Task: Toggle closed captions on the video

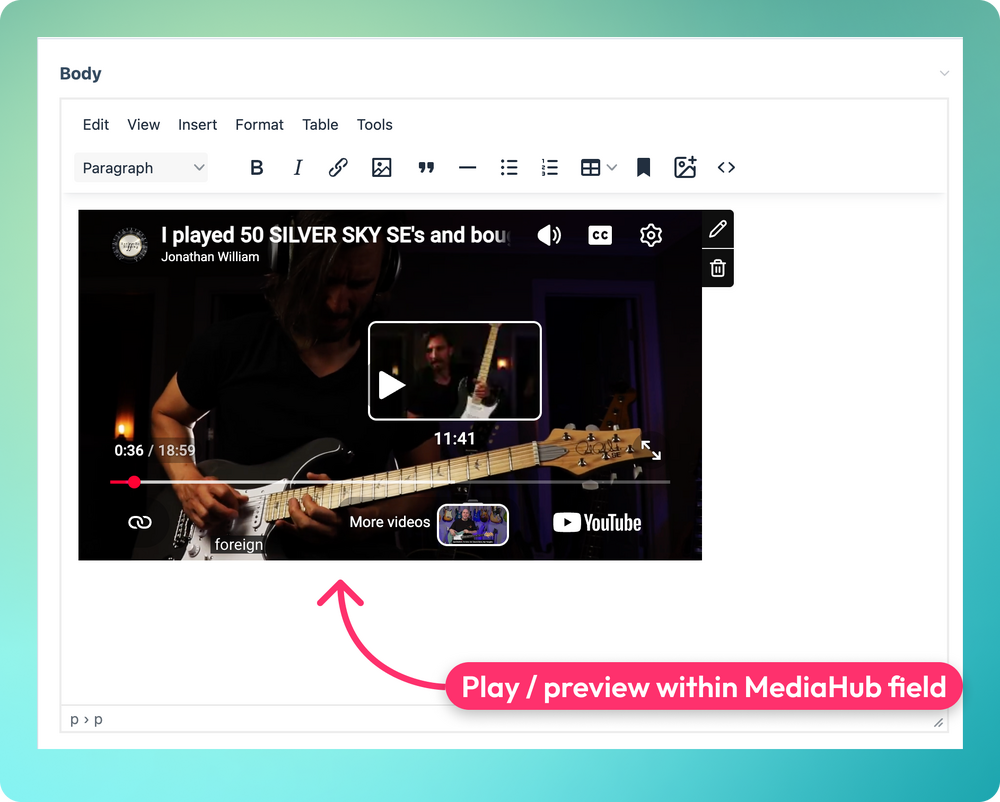Action: tap(600, 235)
